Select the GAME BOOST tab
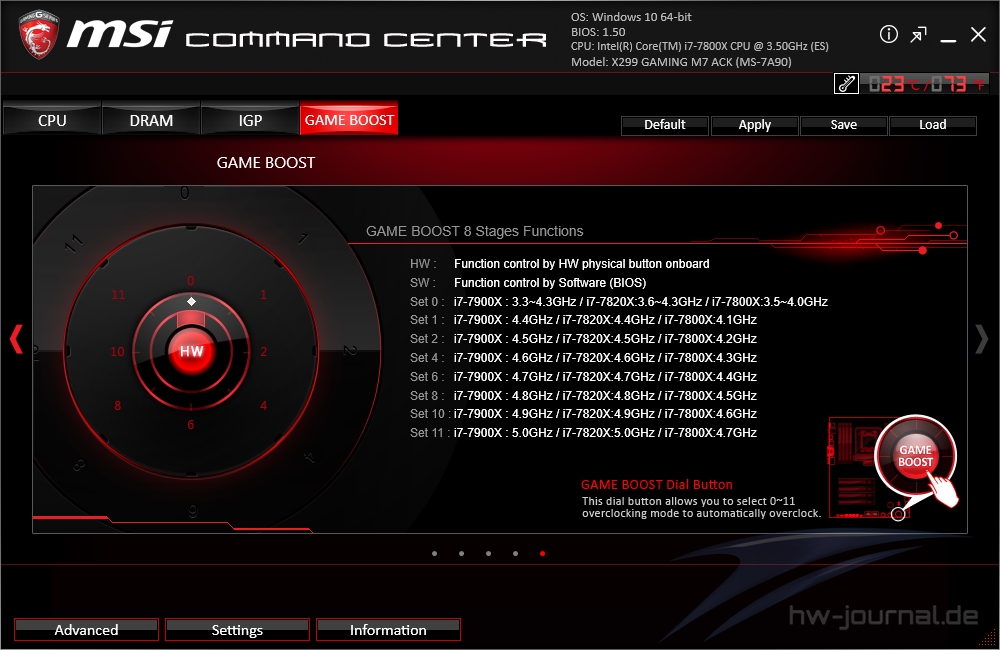The image size is (1000, 650). click(x=349, y=120)
